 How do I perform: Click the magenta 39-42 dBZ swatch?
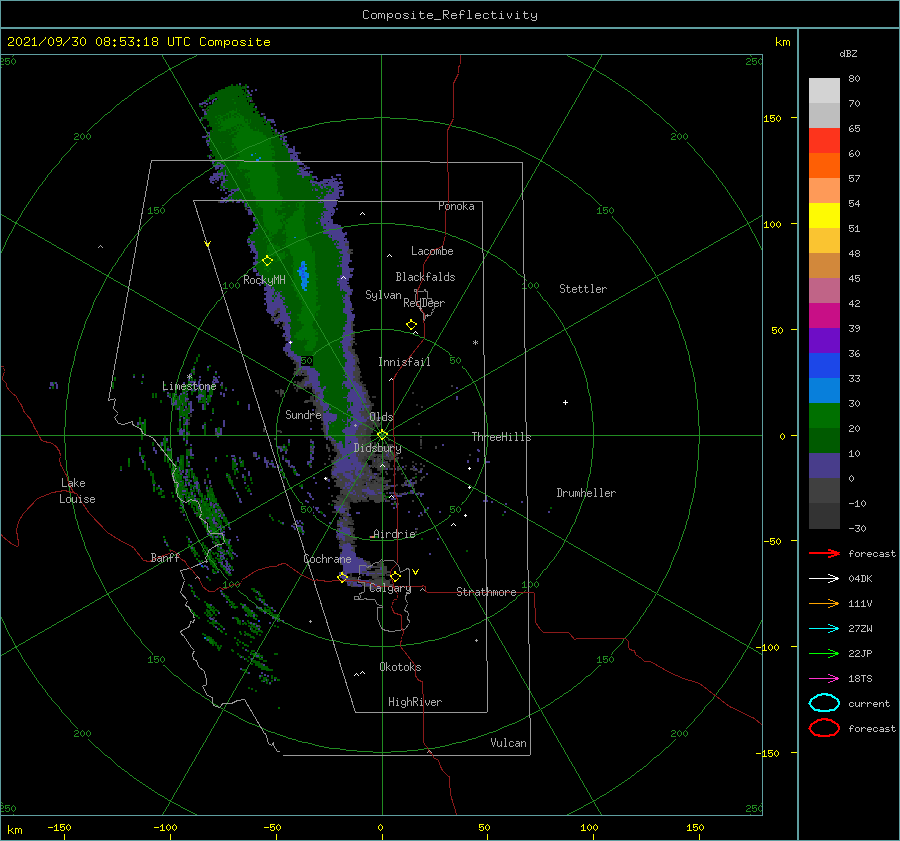tap(824, 316)
